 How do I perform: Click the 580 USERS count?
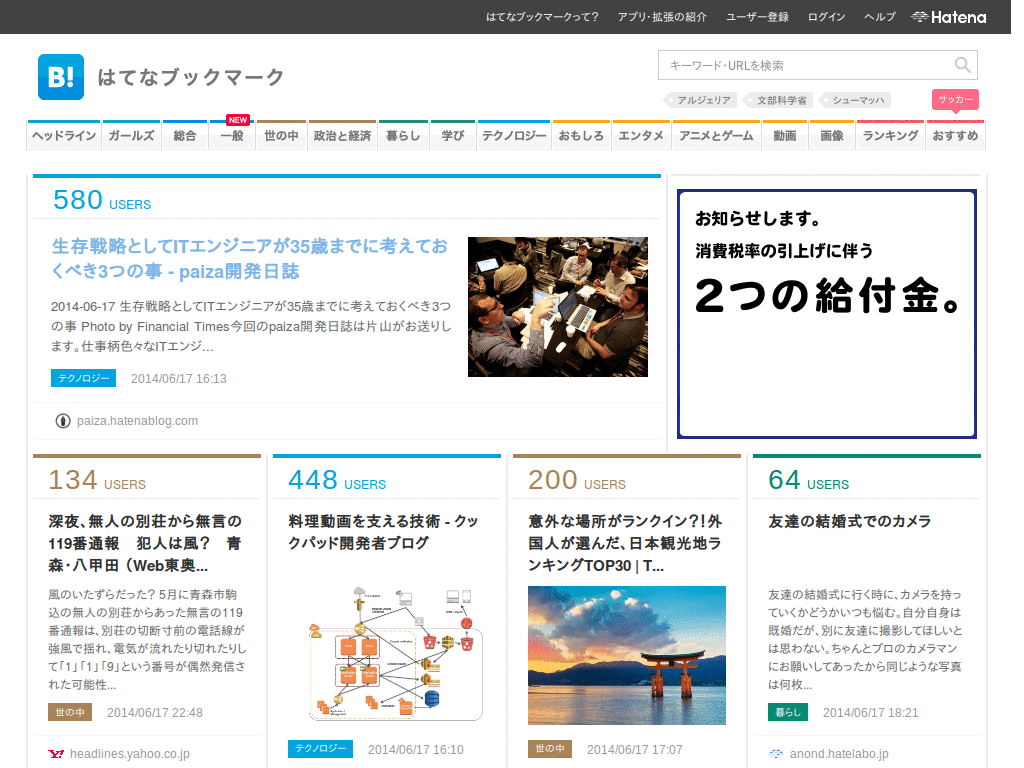pyautogui.click(x=102, y=200)
